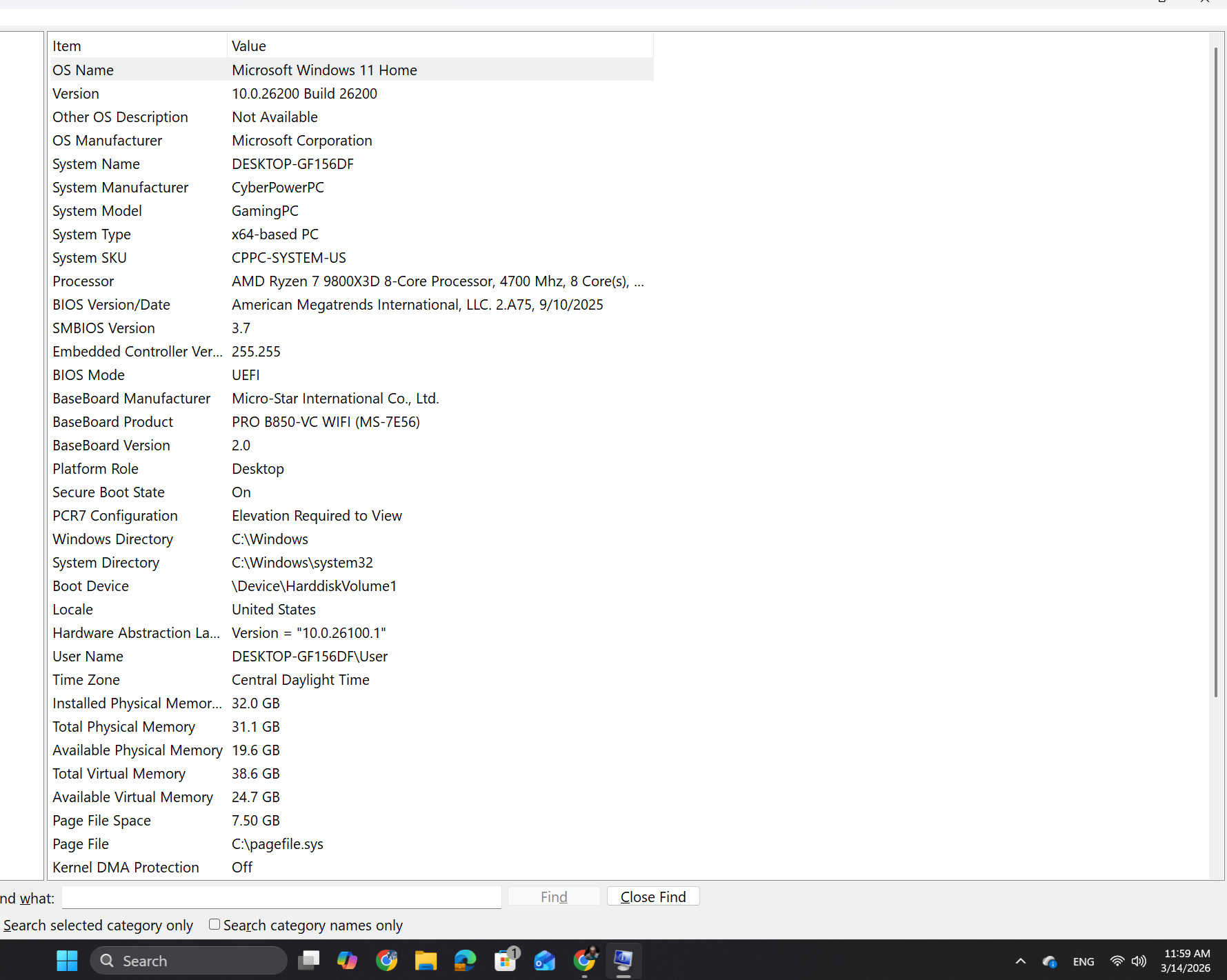Click the 255.255 embedded controller value
Viewport: 1227px width, 980px height.
[x=256, y=352]
